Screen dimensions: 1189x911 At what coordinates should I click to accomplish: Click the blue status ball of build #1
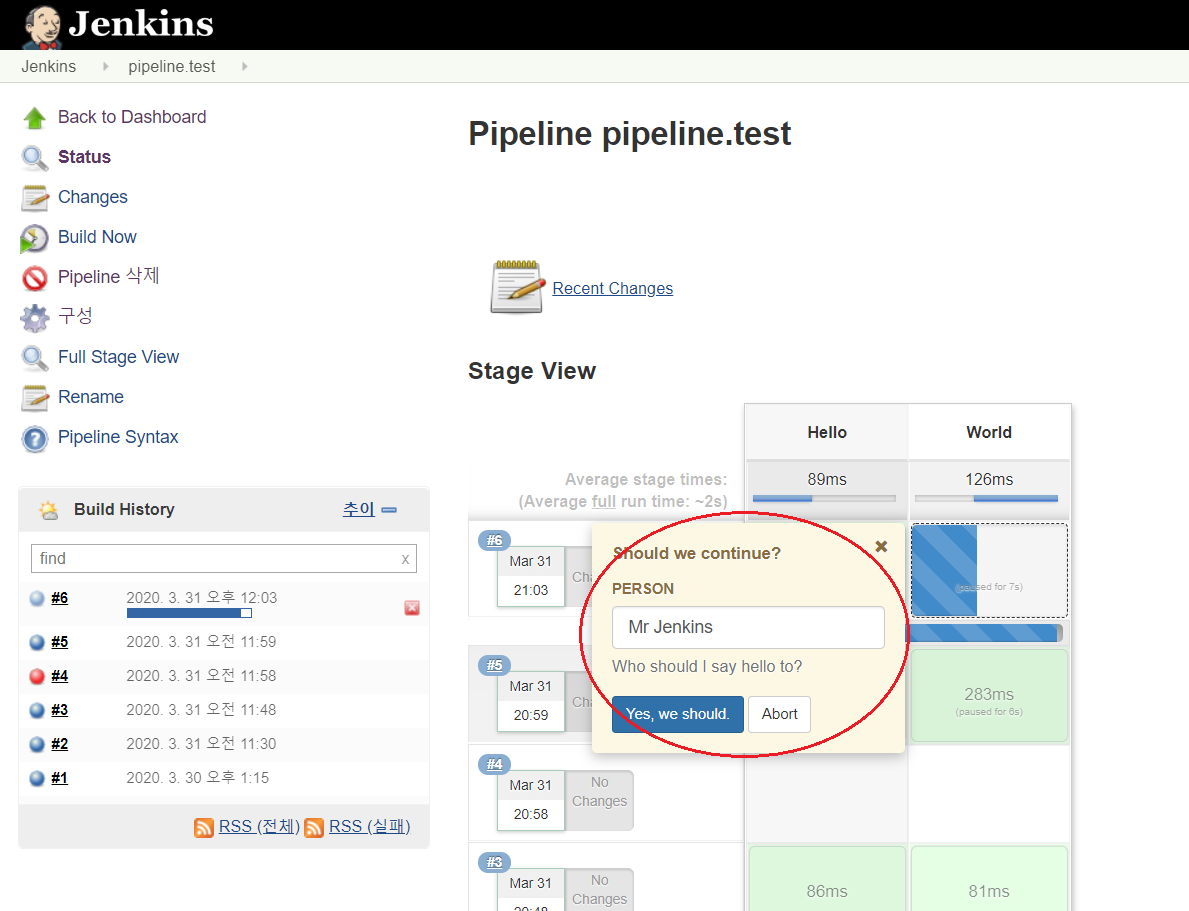coord(36,778)
